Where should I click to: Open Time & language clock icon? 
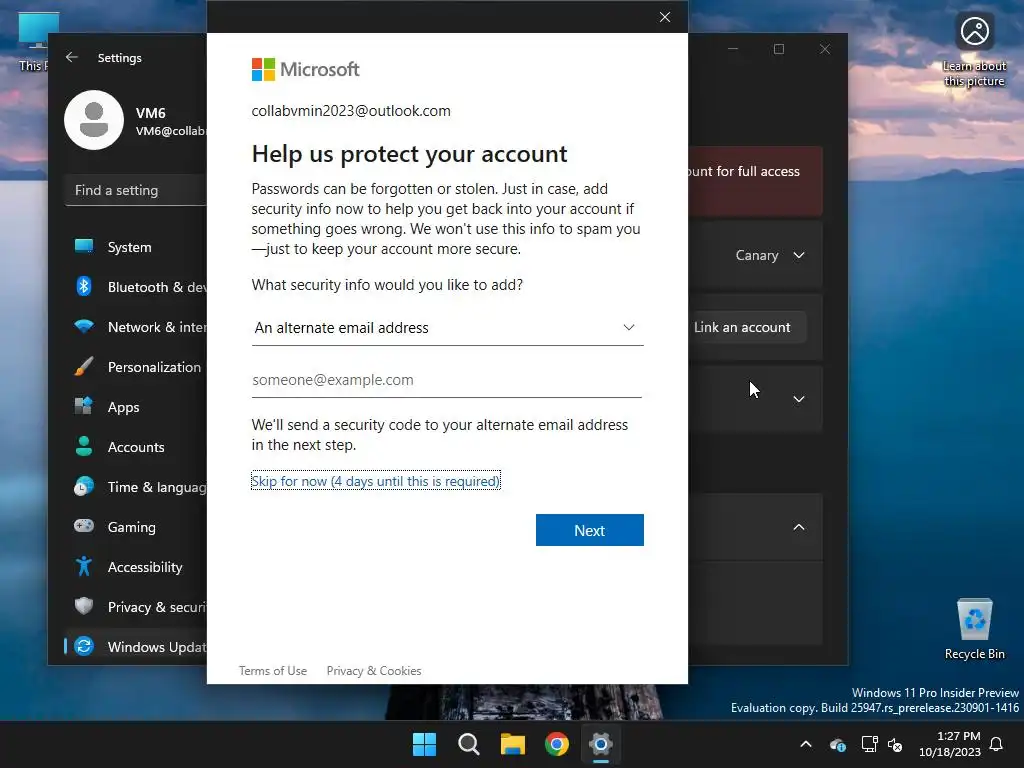point(84,487)
